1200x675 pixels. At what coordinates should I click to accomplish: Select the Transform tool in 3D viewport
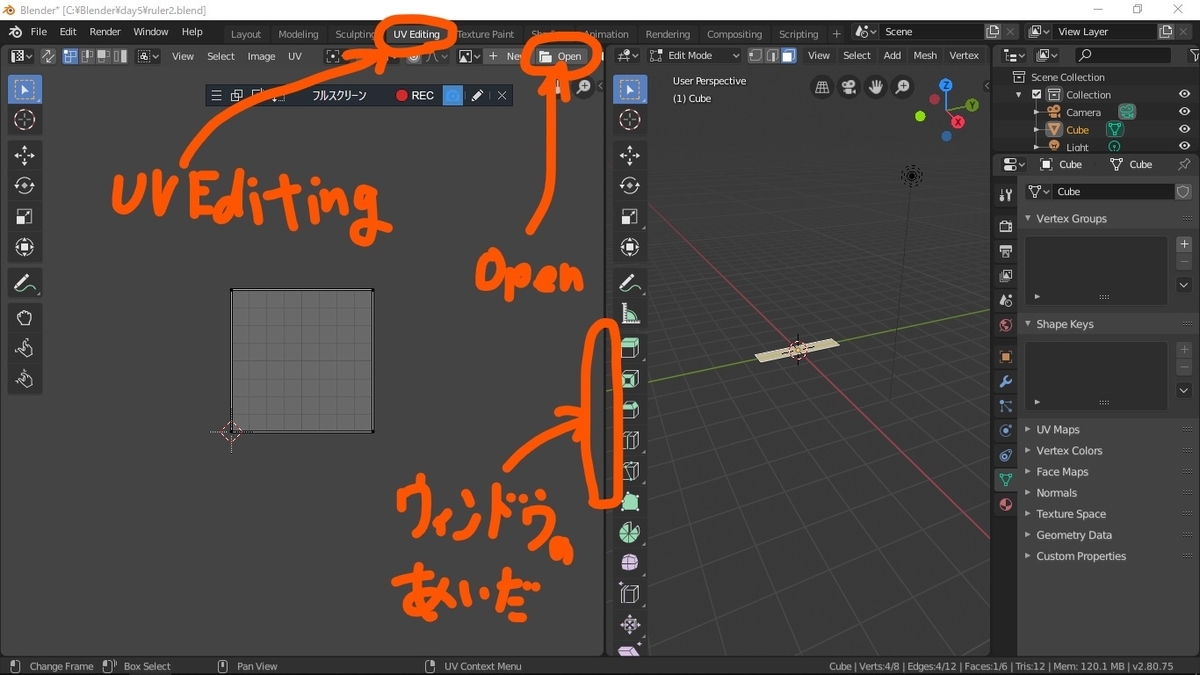point(630,247)
